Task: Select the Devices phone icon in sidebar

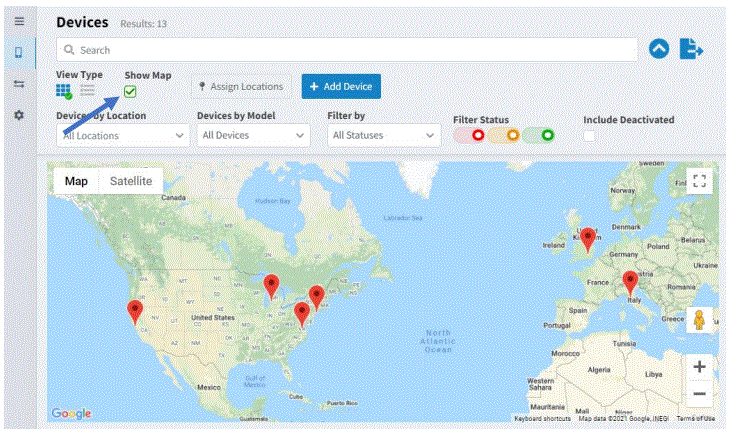Action: [x=19, y=52]
